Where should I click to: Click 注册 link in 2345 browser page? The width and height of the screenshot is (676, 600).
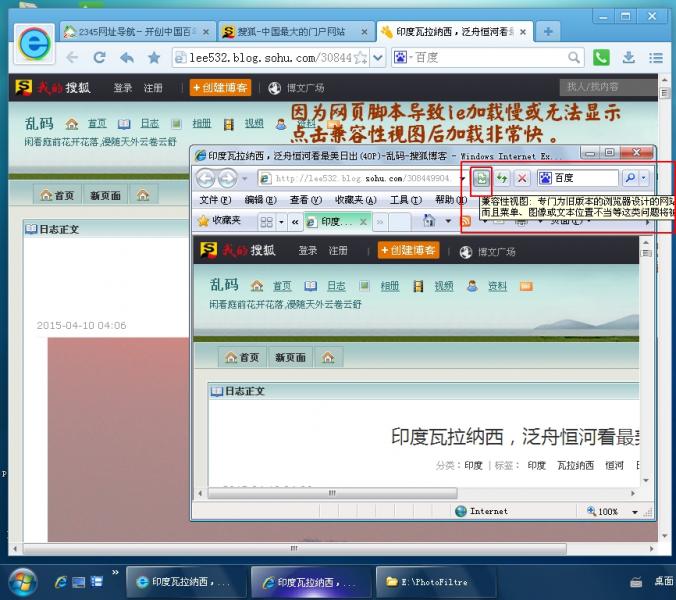point(153,88)
